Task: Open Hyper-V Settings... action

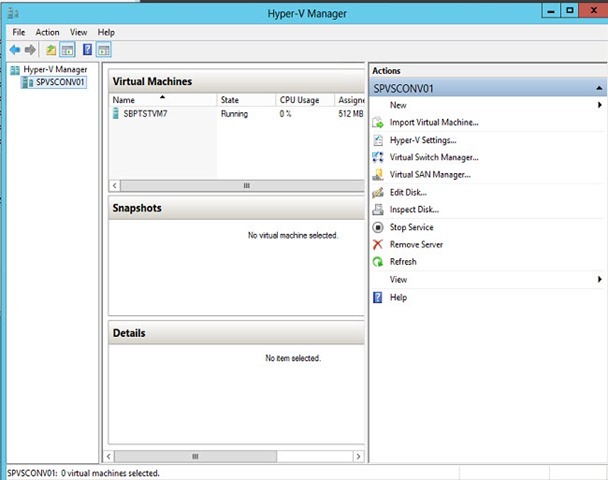Action: click(423, 140)
